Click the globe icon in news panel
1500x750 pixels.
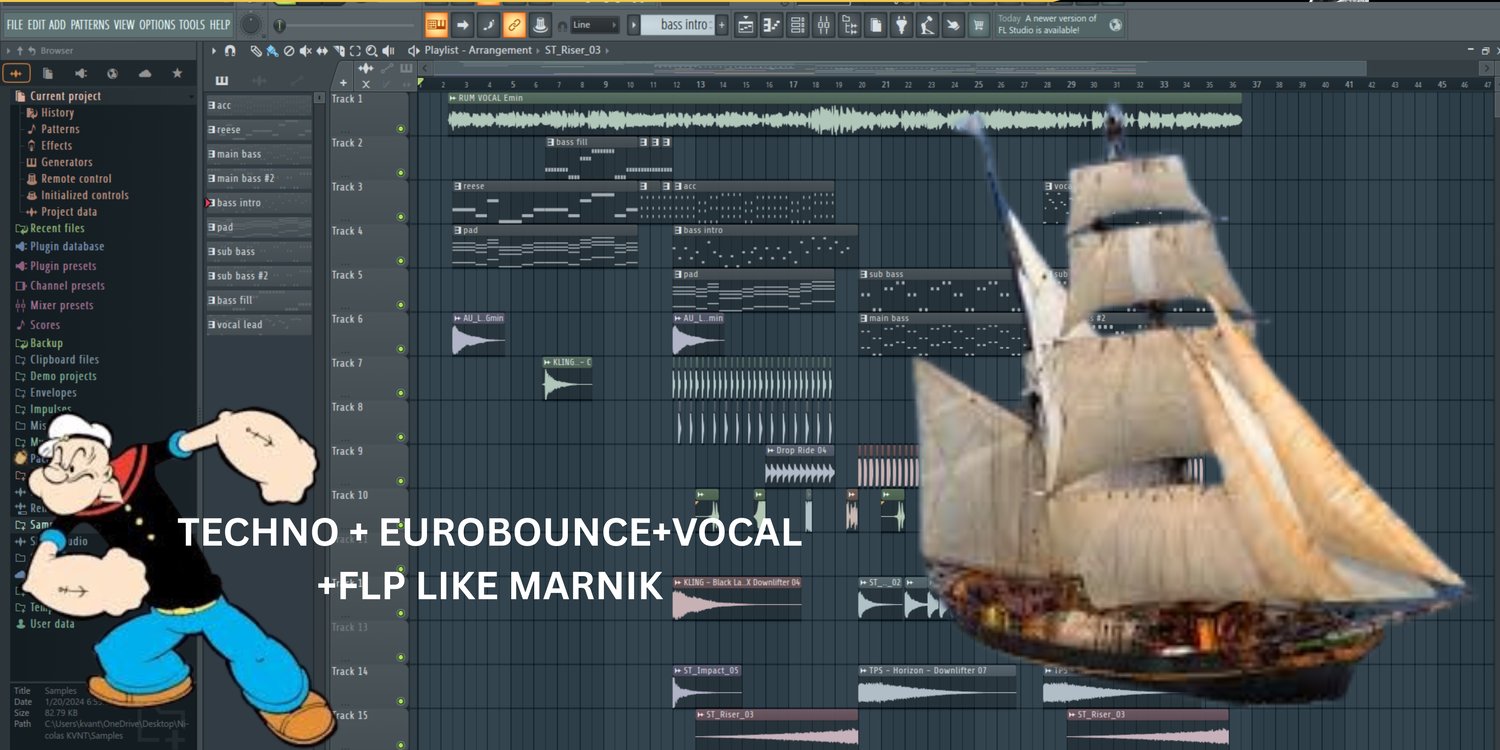tap(1115, 25)
